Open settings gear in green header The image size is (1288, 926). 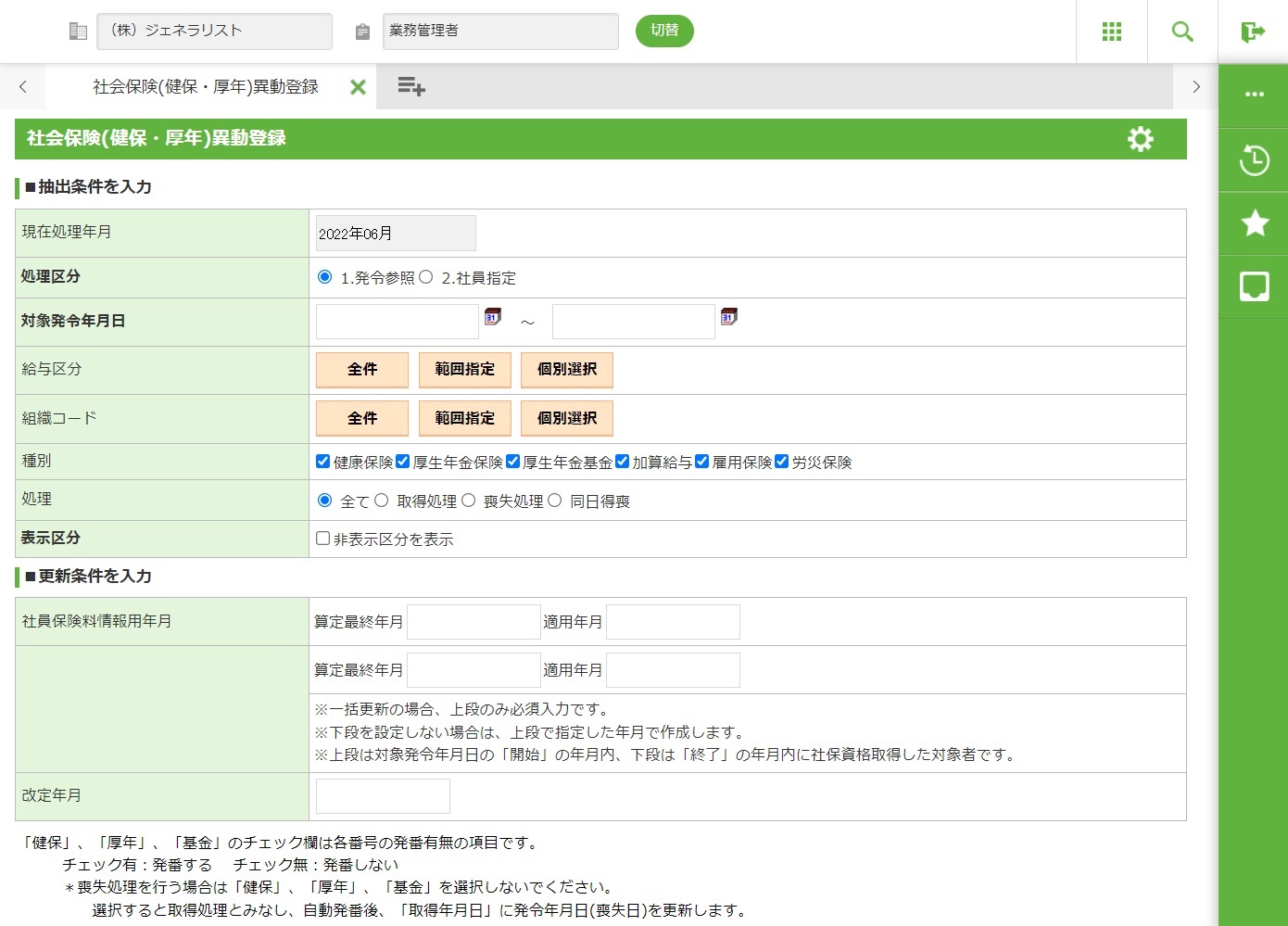pyautogui.click(x=1140, y=139)
